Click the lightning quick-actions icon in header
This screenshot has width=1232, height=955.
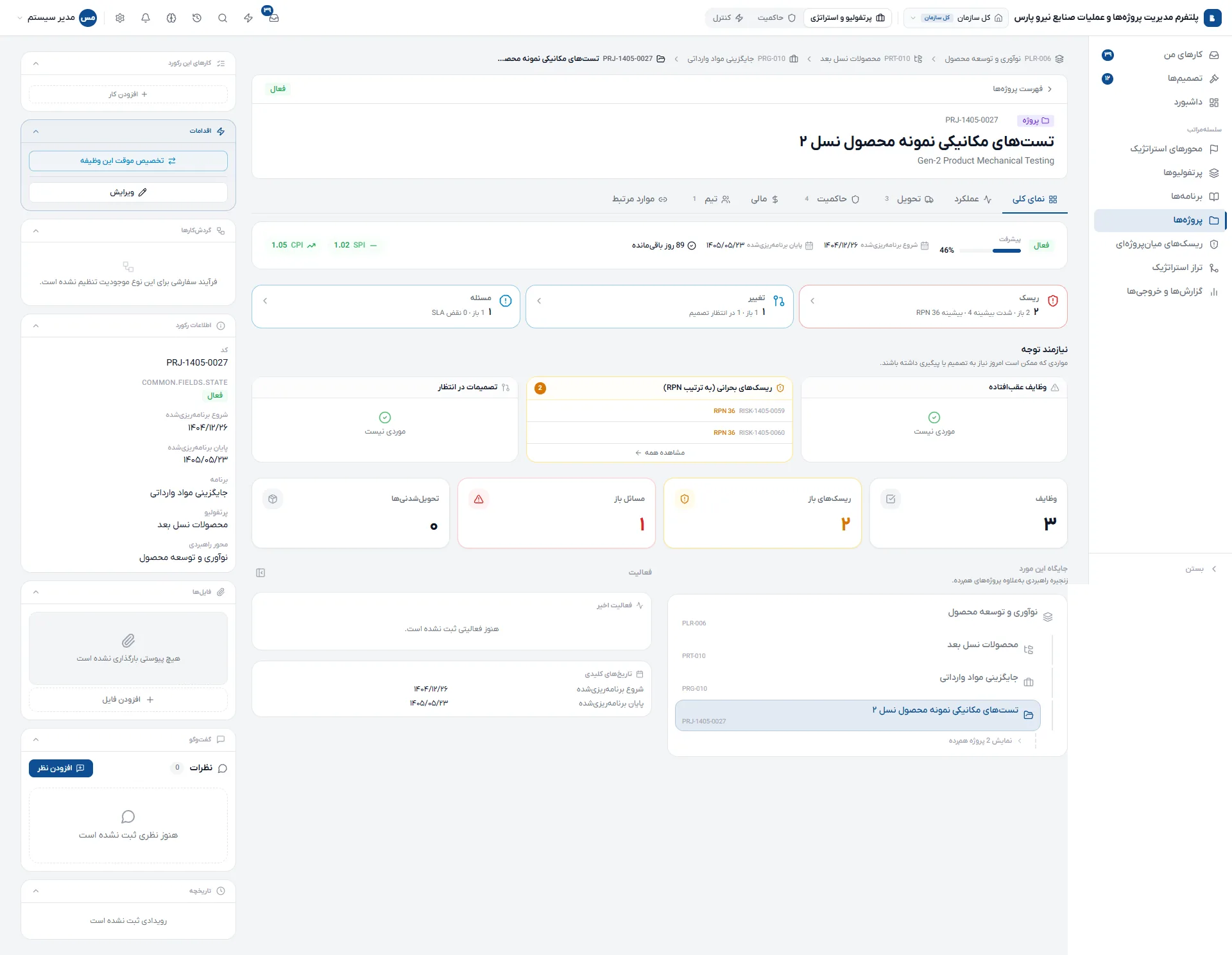248,18
